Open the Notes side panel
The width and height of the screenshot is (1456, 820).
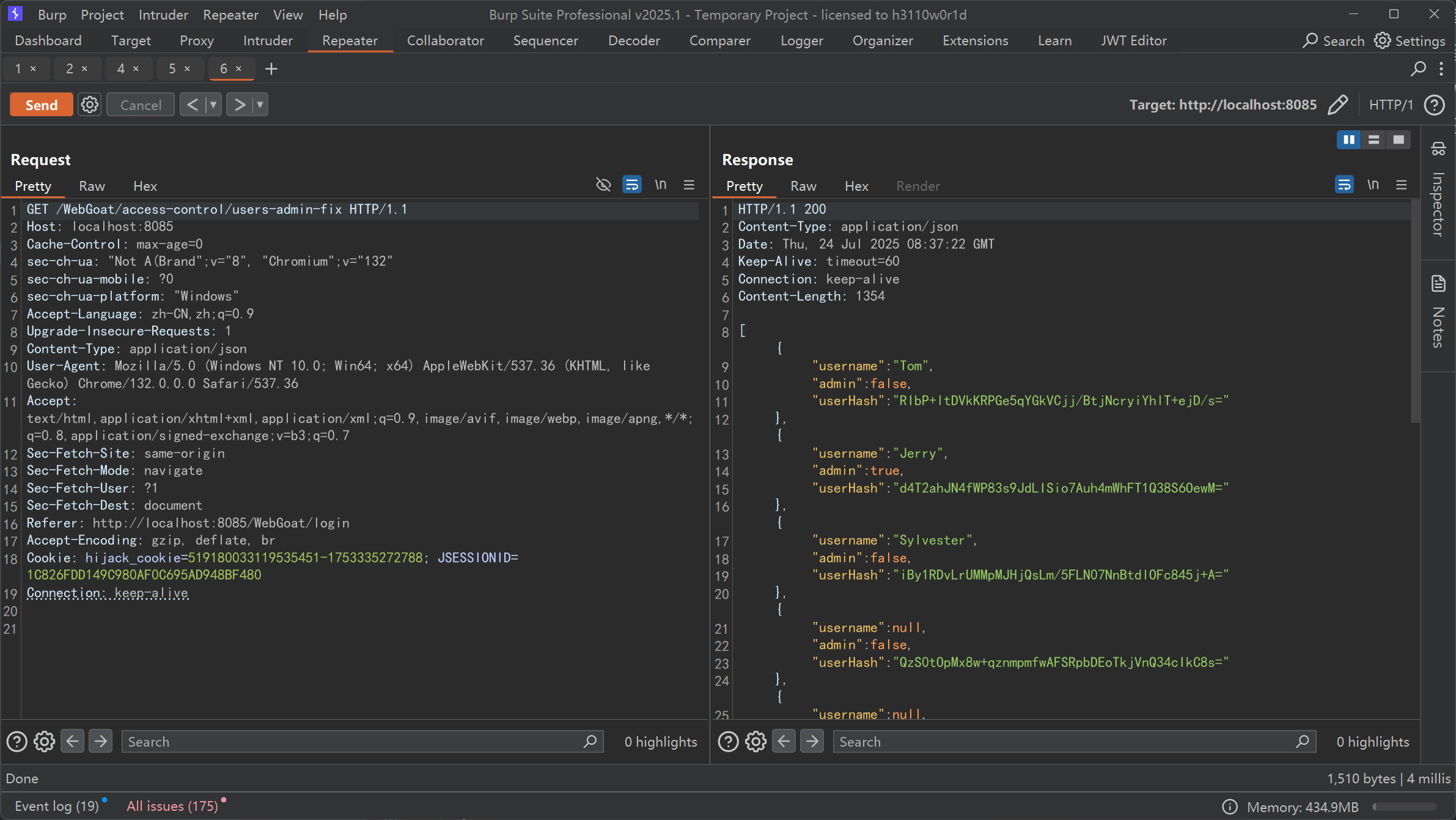pyautogui.click(x=1438, y=312)
